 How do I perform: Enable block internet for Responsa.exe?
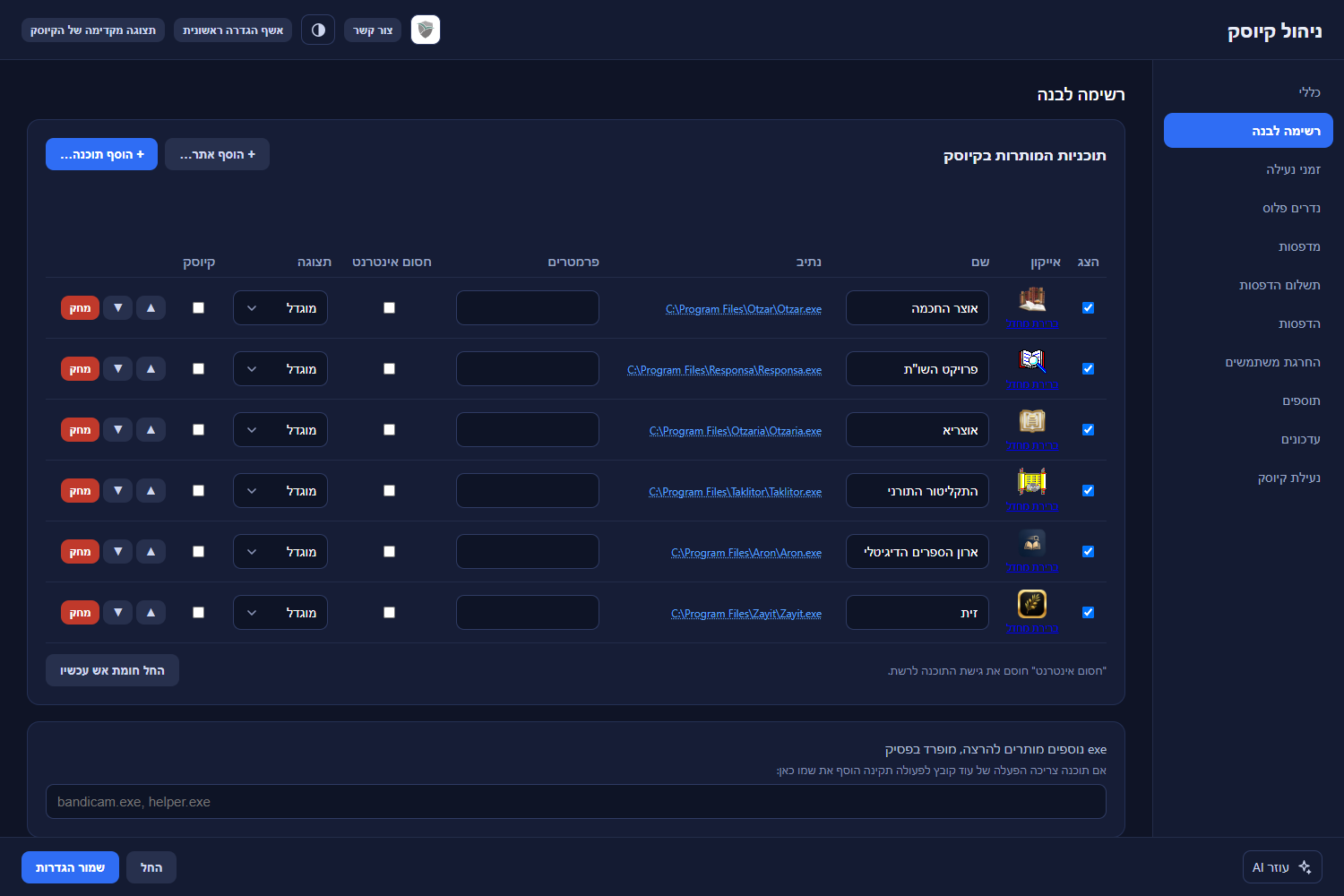[x=389, y=369]
